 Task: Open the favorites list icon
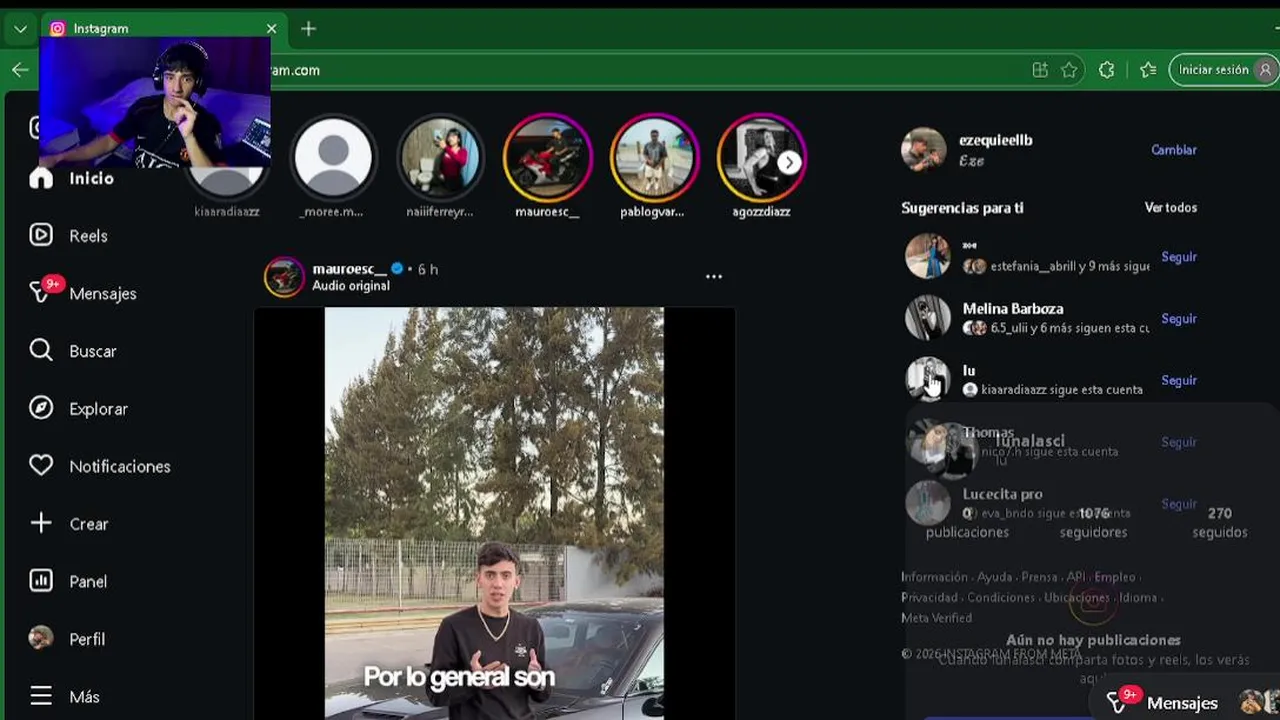pos(1148,70)
